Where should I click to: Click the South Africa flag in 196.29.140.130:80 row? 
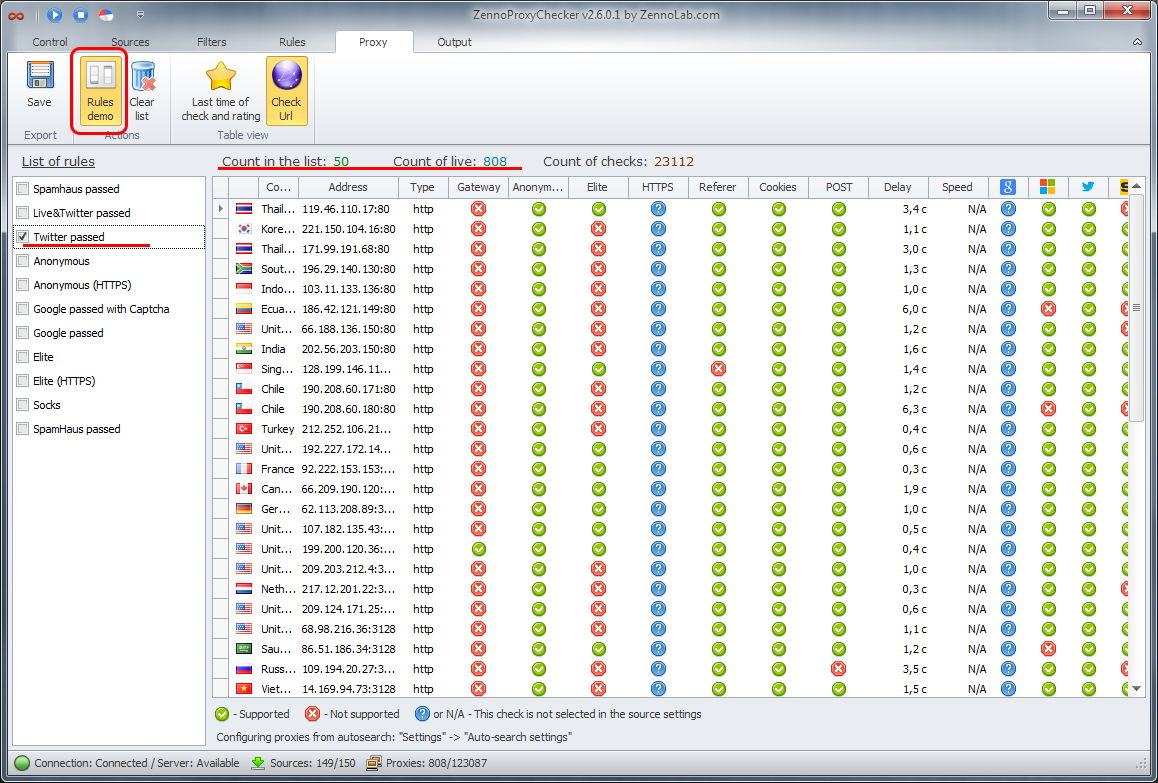(244, 269)
